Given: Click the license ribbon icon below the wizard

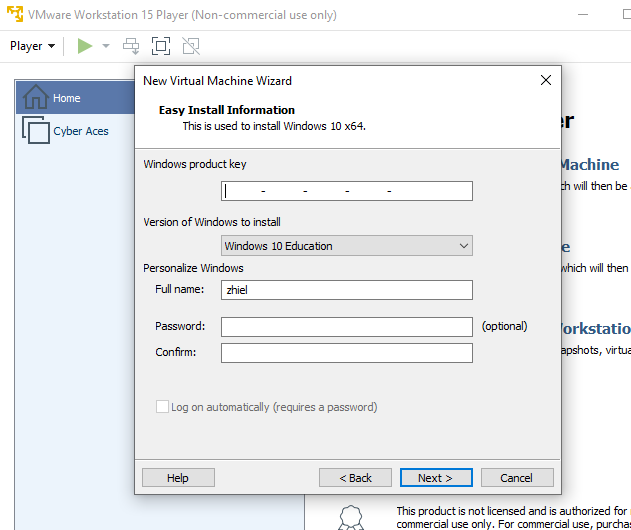Looking at the screenshot, I should (x=351, y=518).
